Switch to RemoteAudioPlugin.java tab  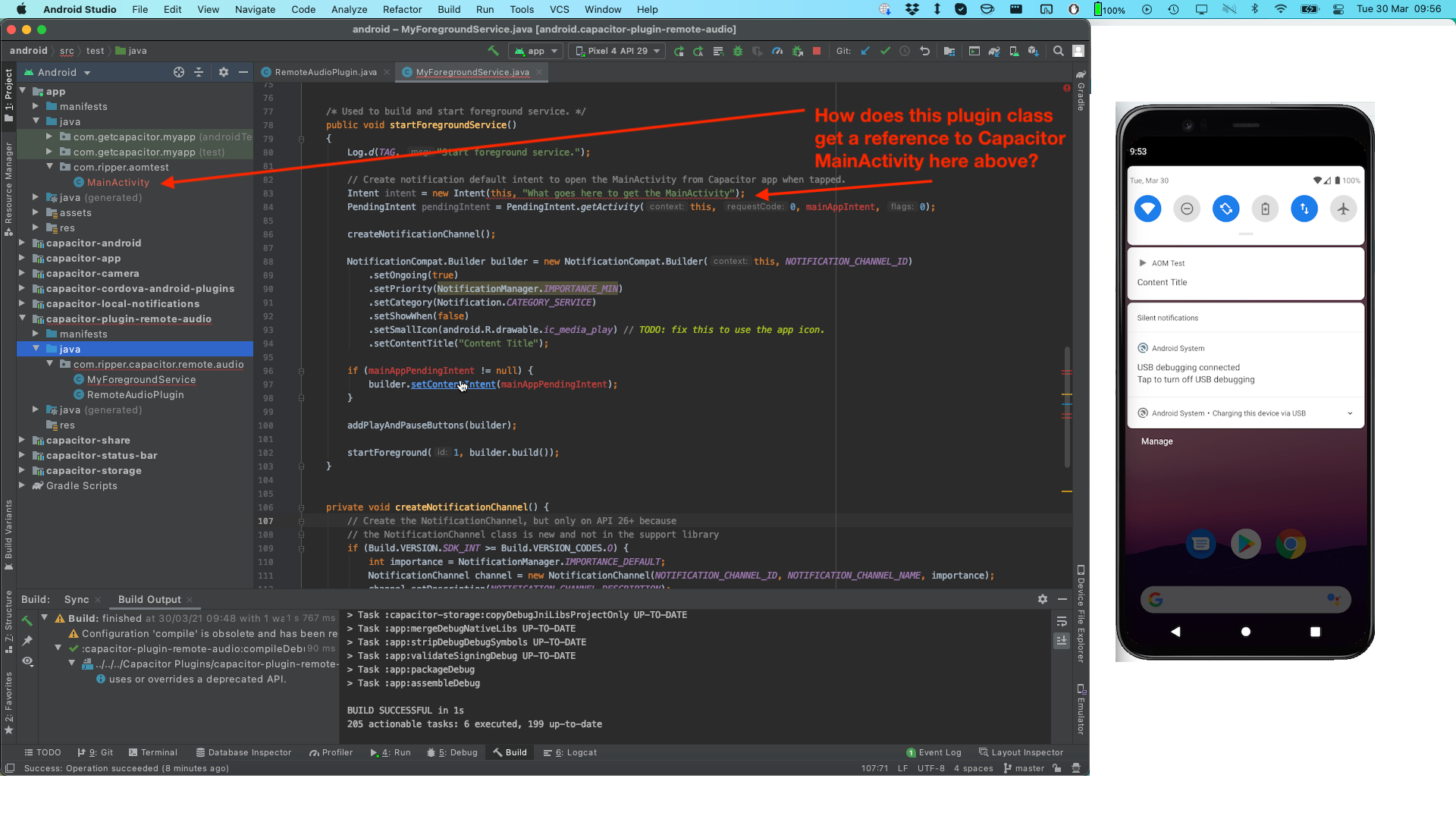pyautogui.click(x=325, y=72)
